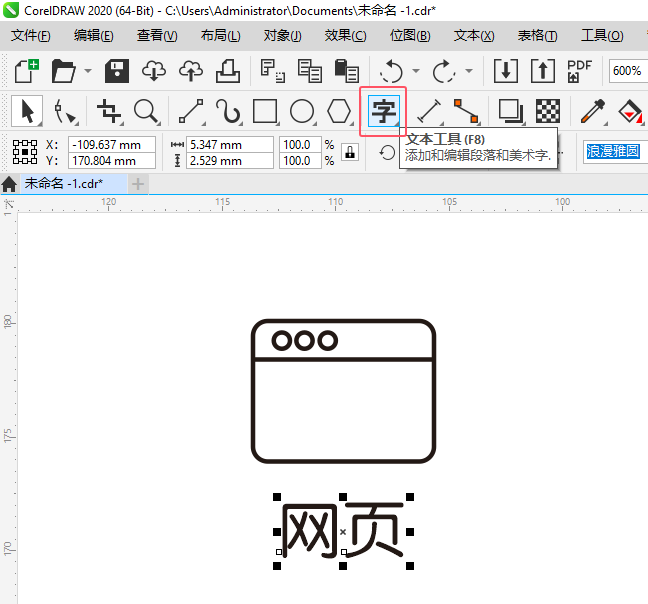This screenshot has width=648, height=604.
Task: Add a new document tab with plus
Action: point(138,184)
